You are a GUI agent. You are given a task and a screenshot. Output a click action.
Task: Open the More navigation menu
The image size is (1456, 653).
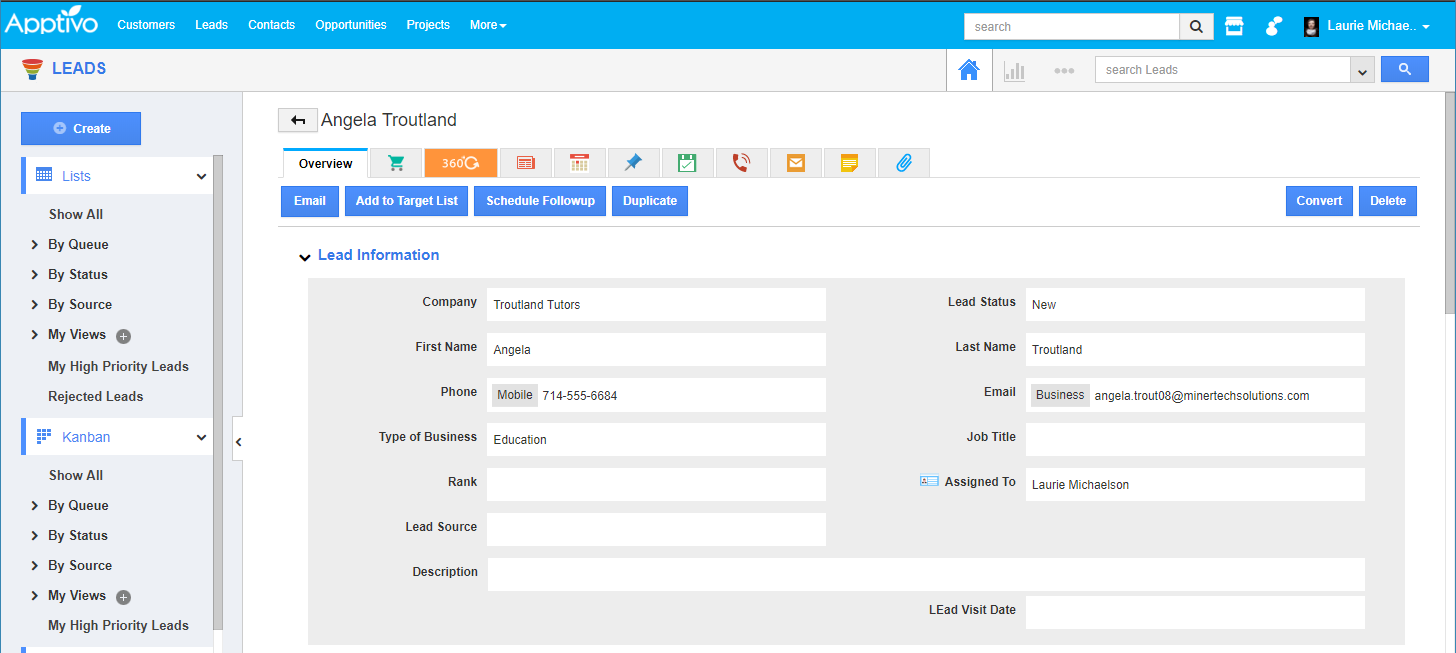click(487, 25)
